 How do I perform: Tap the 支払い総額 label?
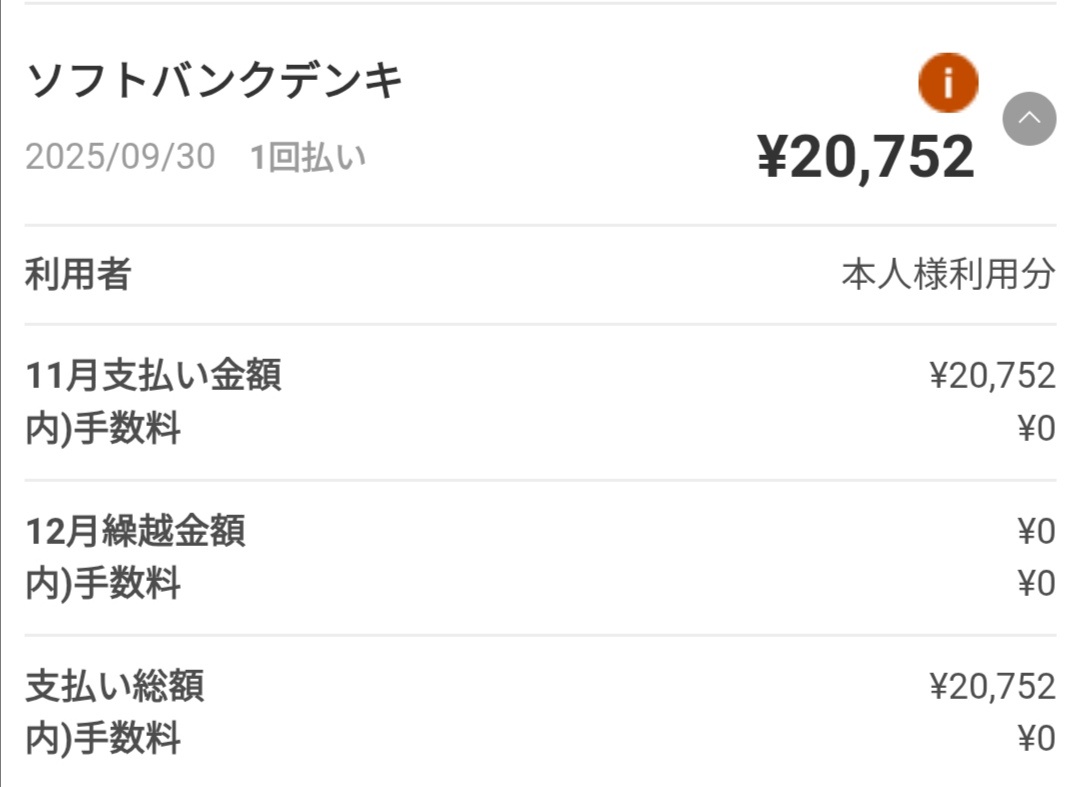coord(115,686)
